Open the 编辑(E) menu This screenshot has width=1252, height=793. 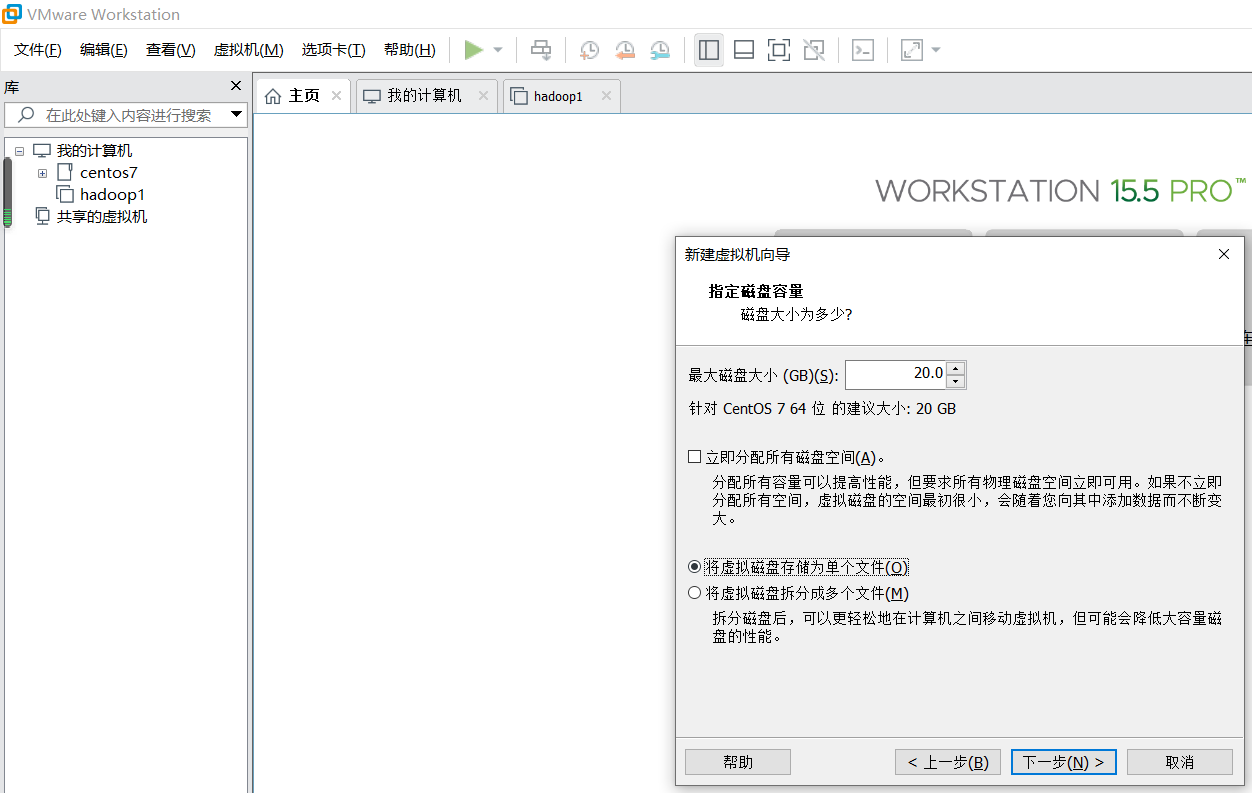[x=104, y=50]
